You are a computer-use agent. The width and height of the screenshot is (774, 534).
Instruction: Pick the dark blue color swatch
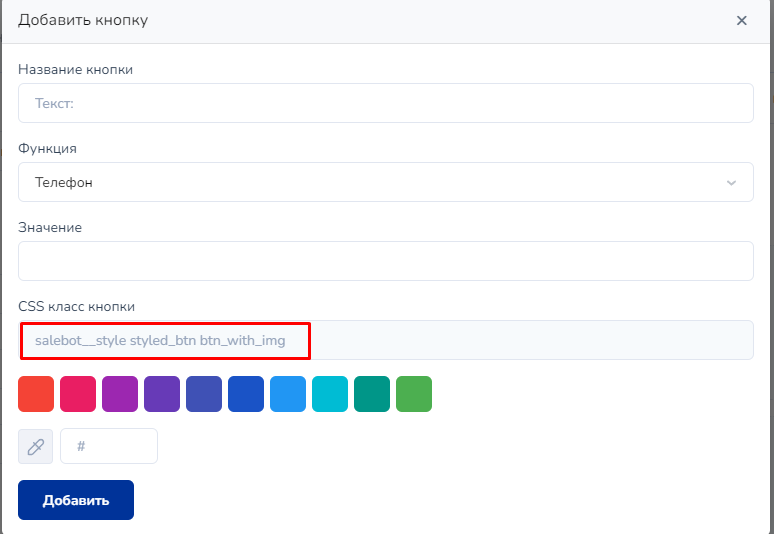coord(246,394)
